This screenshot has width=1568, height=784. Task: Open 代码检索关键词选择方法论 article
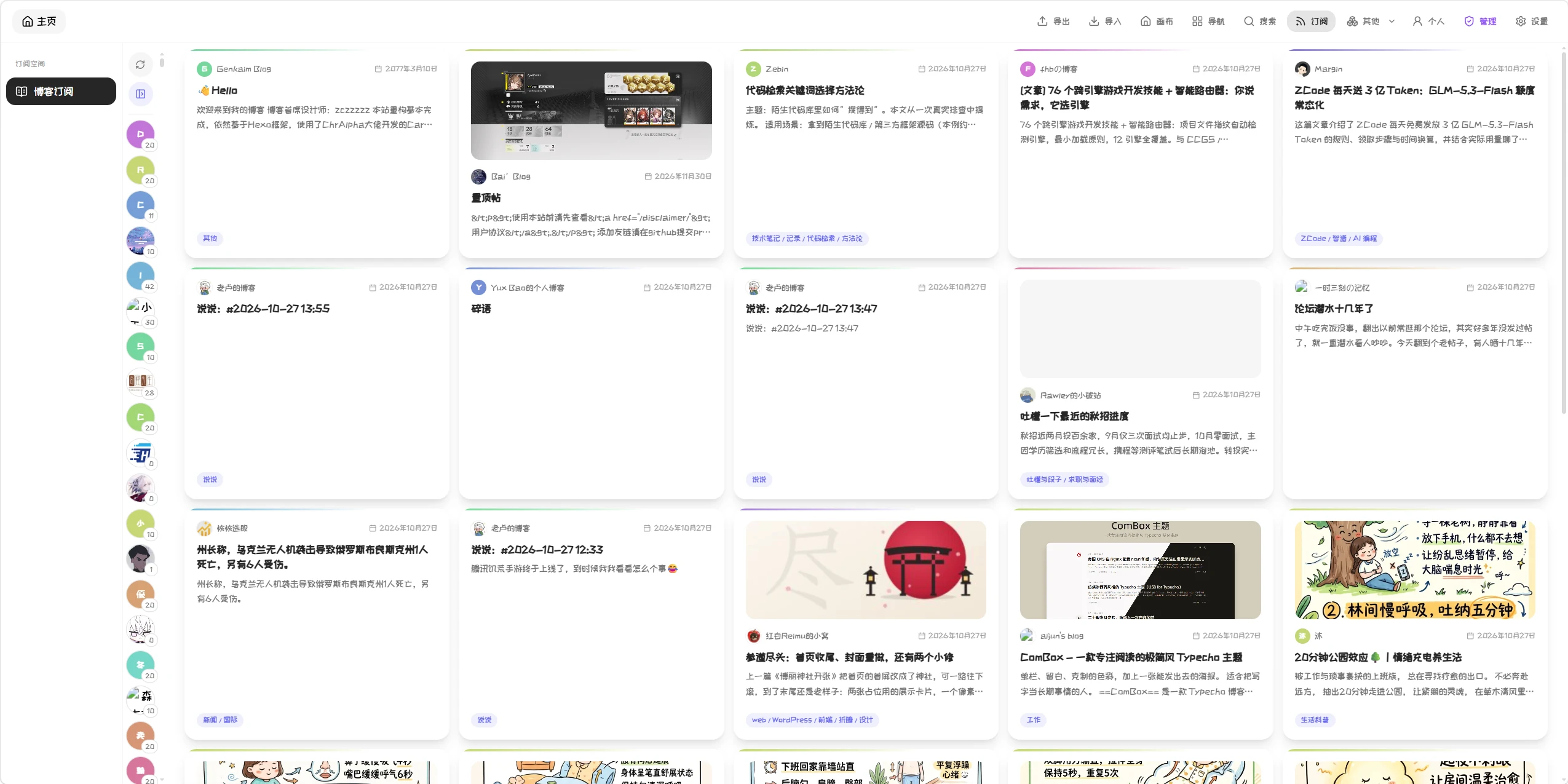coord(805,90)
